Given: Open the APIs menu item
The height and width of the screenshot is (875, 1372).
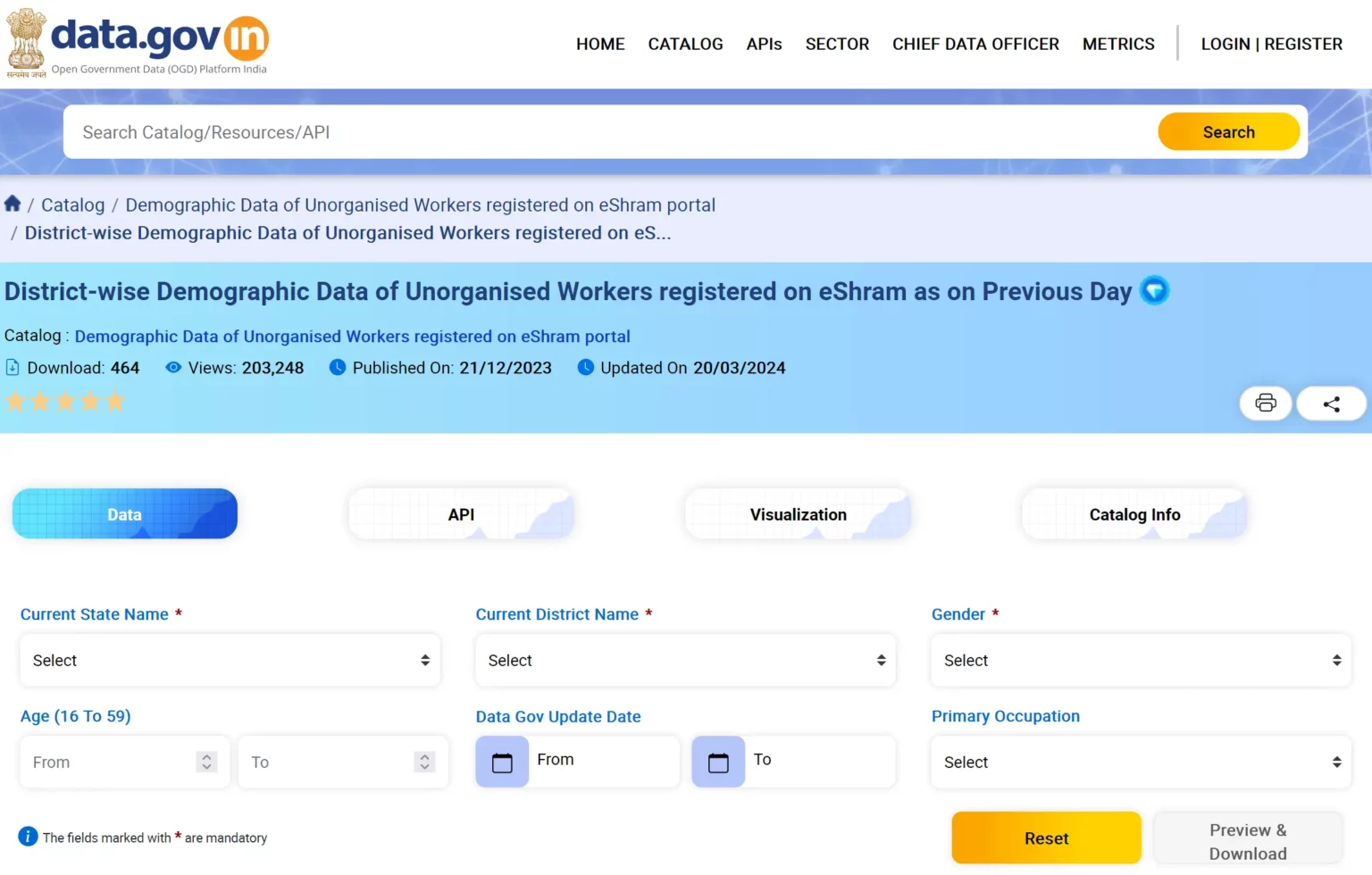Looking at the screenshot, I should (764, 44).
